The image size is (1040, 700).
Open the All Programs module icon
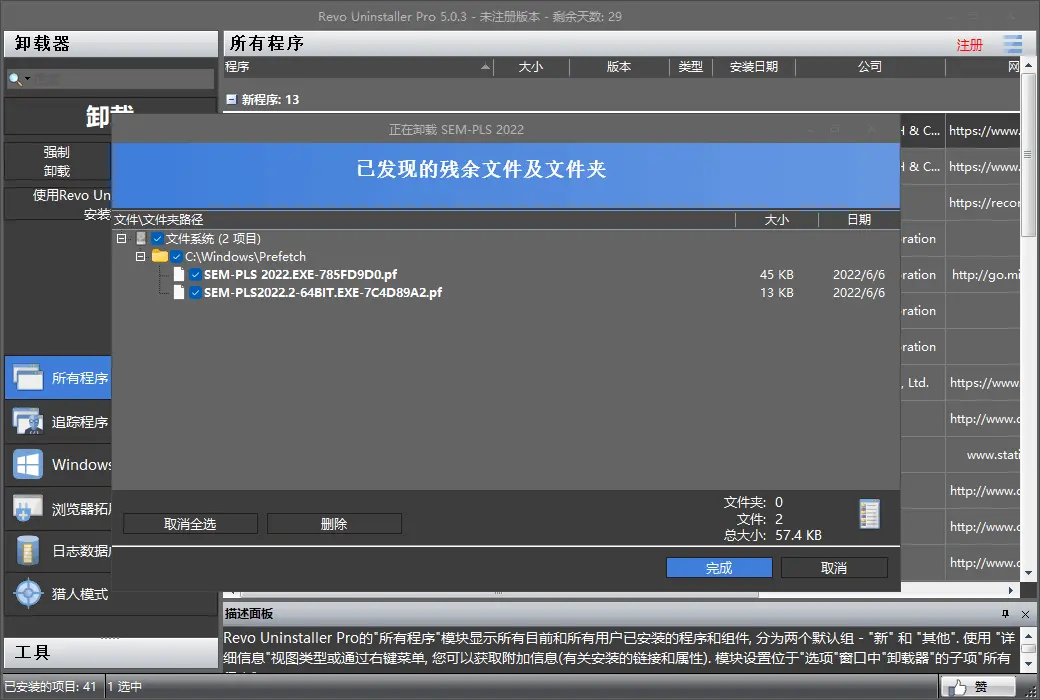tap(28, 378)
